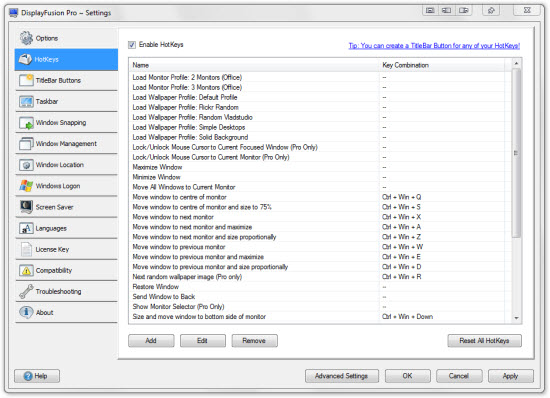This screenshot has width=550, height=398.
Task: Click the Cancel button
Action: [459, 376]
